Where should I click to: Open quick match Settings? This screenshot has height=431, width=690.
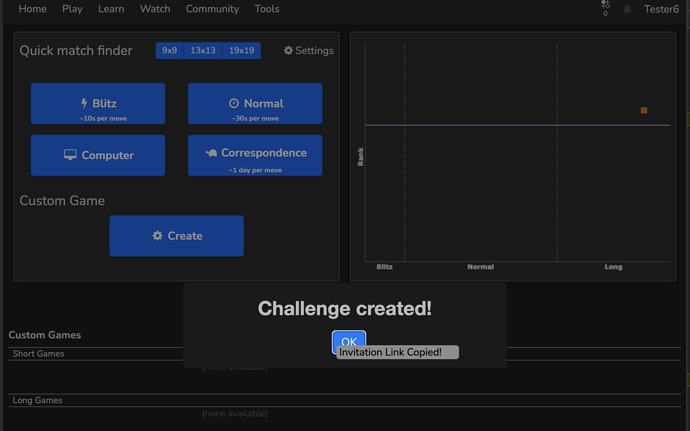tap(308, 51)
